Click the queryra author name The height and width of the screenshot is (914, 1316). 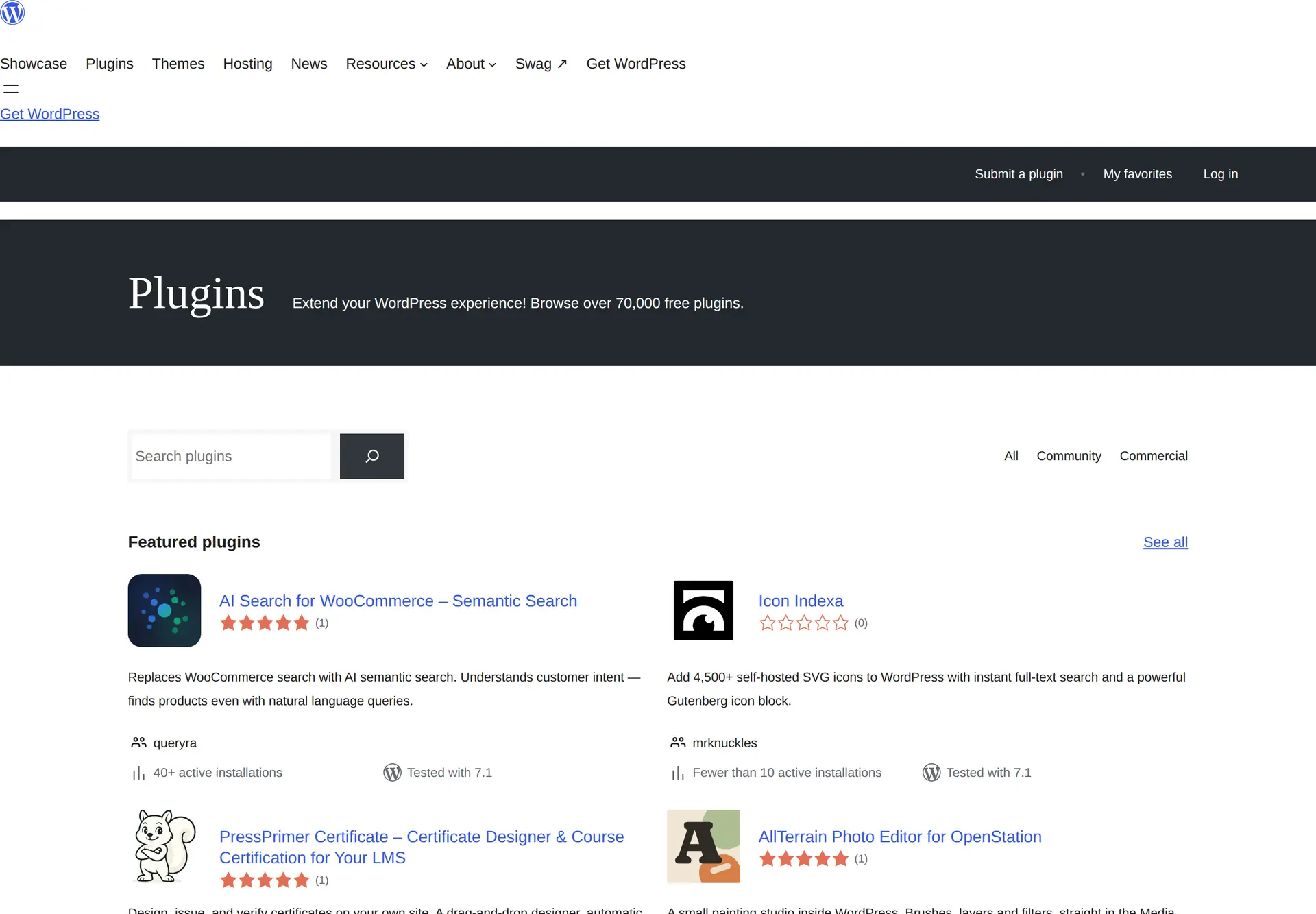(175, 743)
